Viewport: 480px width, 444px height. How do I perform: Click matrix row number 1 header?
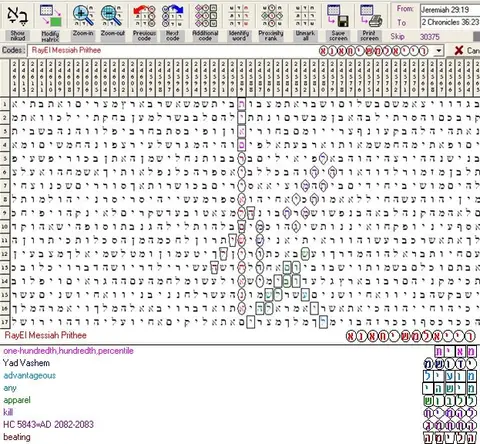5,104
